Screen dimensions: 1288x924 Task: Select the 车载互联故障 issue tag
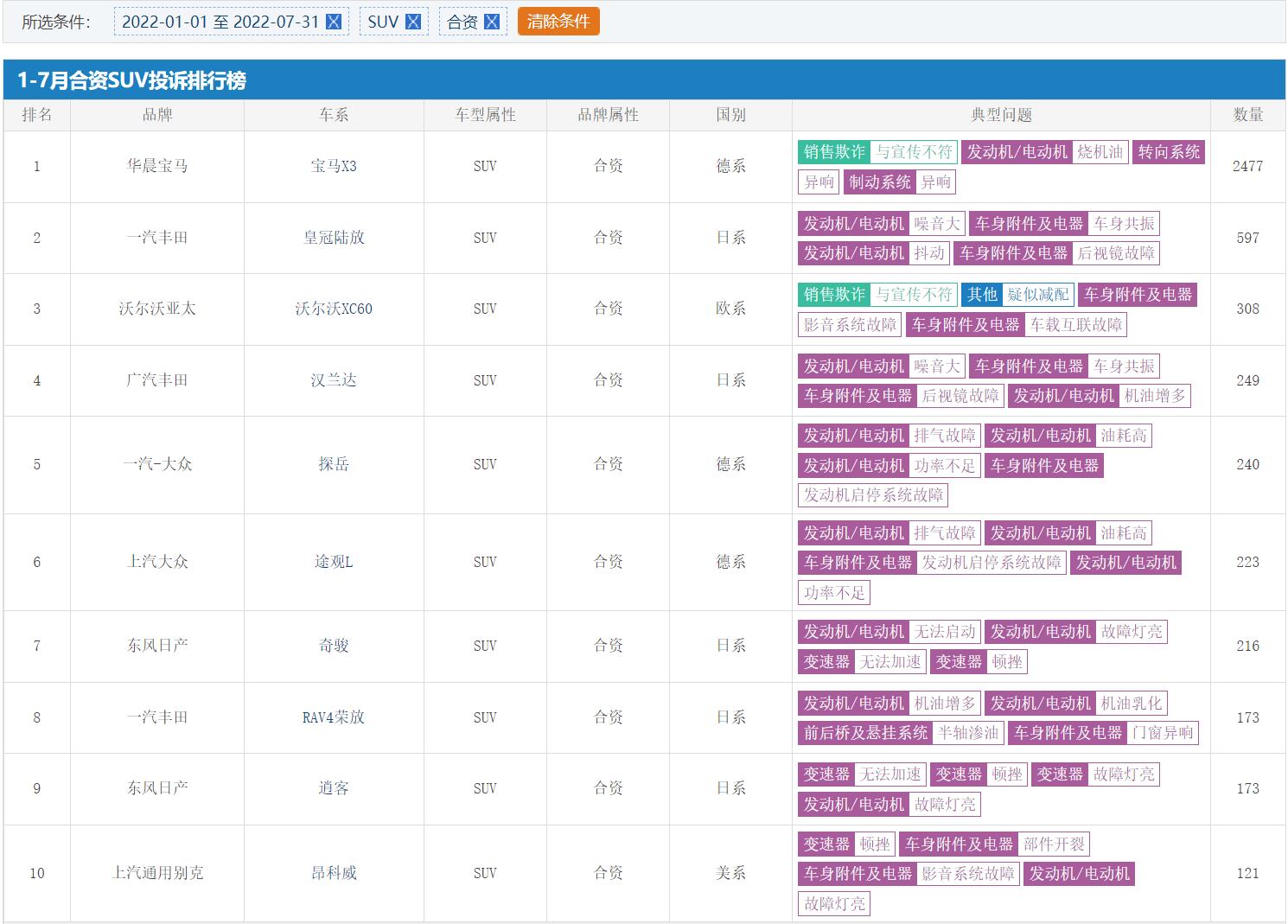click(x=1076, y=325)
